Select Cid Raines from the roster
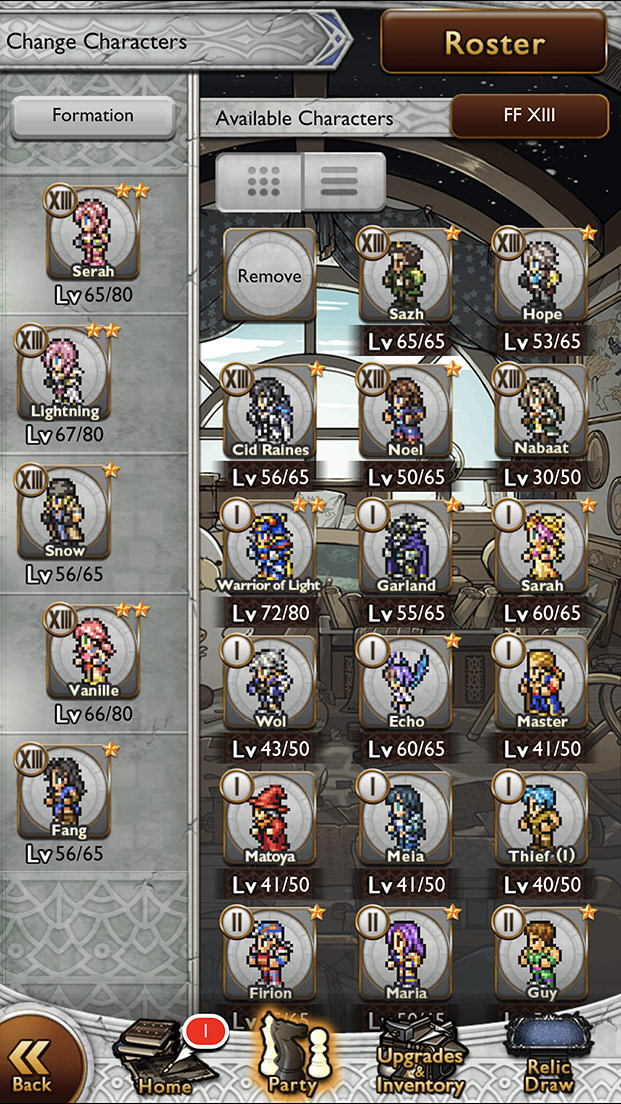The height and width of the screenshot is (1104, 621). [270, 411]
